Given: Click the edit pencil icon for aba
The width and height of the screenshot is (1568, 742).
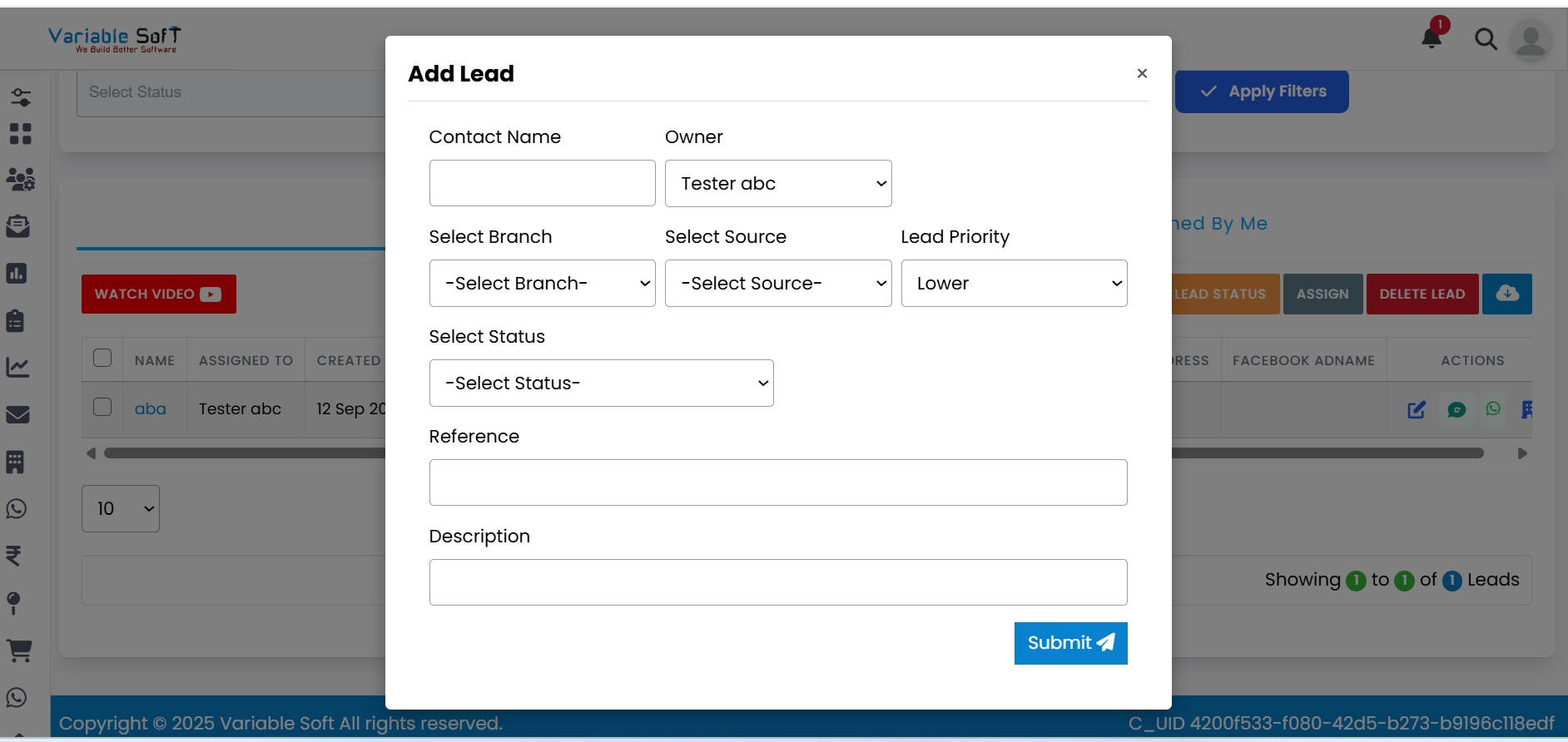Looking at the screenshot, I should 1417,409.
